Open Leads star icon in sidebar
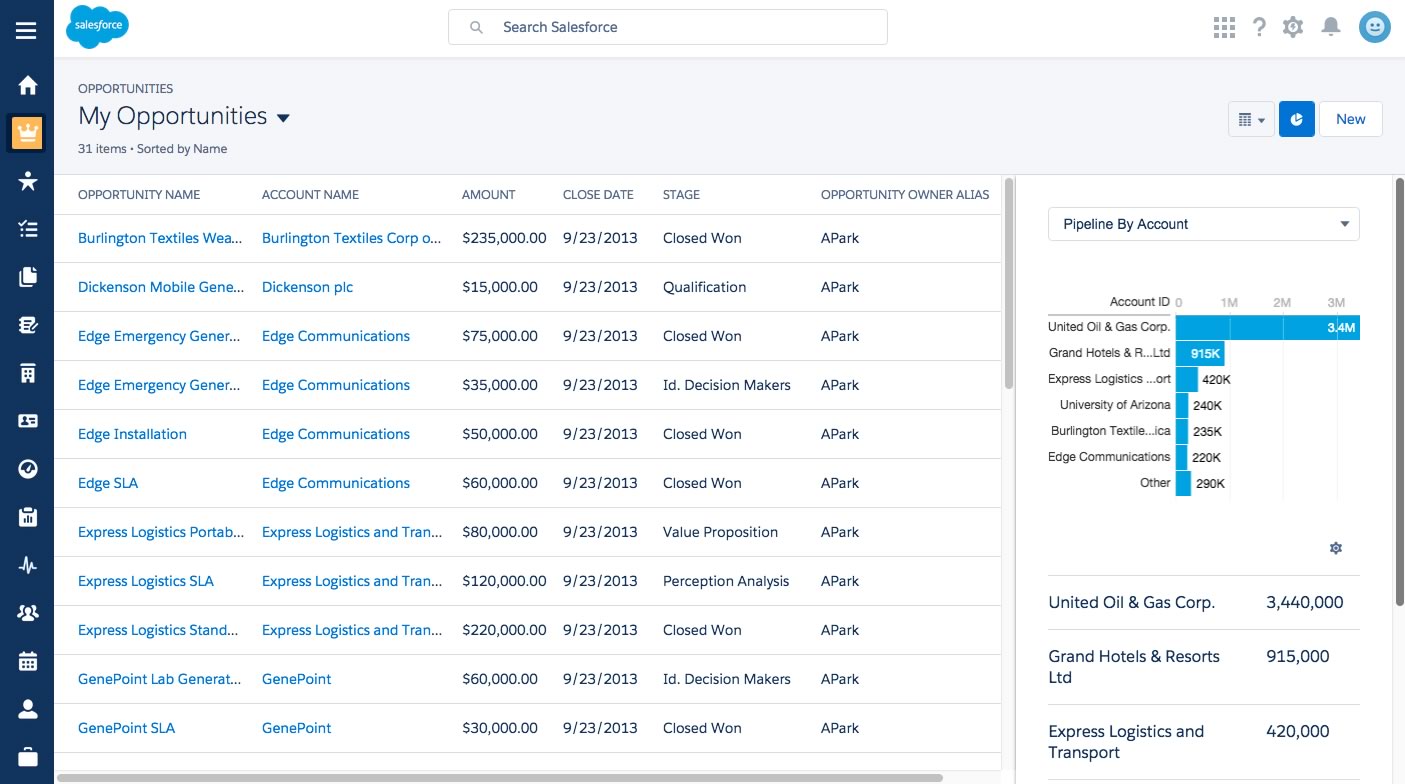The width and height of the screenshot is (1405, 784). [x=28, y=180]
